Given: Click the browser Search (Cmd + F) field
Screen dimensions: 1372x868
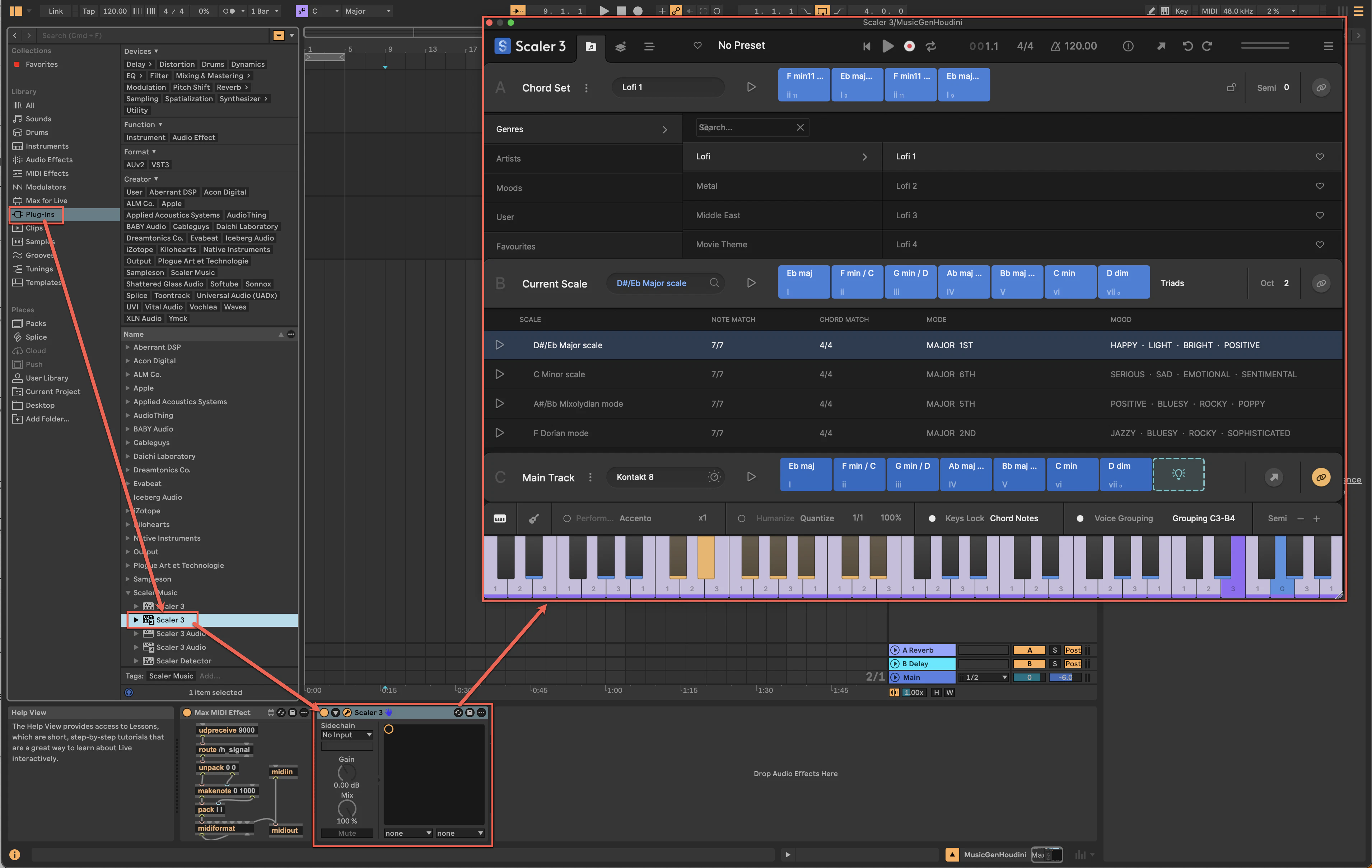Looking at the screenshot, I should pyautogui.click(x=152, y=35).
